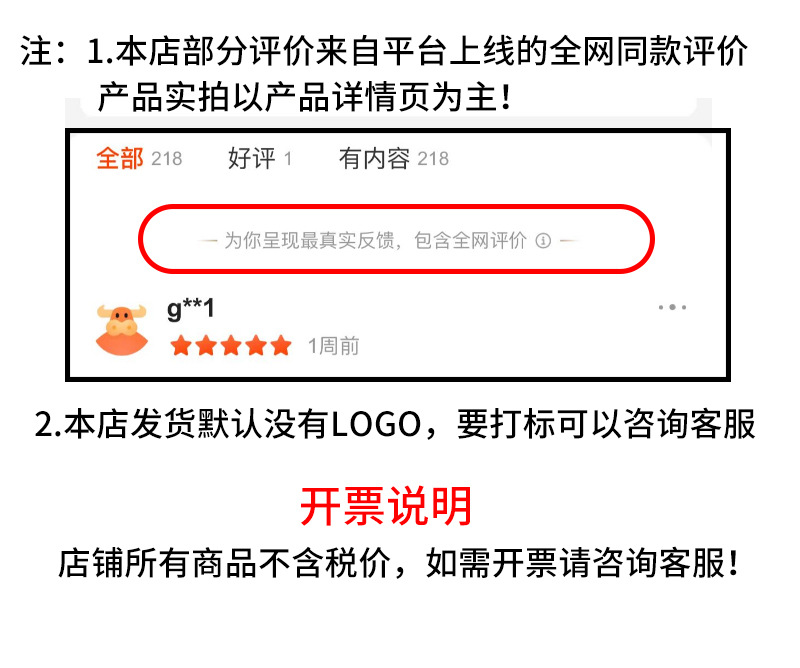Click the 218 count beside 全部
This screenshot has width=800, height=668.
pos(167,159)
